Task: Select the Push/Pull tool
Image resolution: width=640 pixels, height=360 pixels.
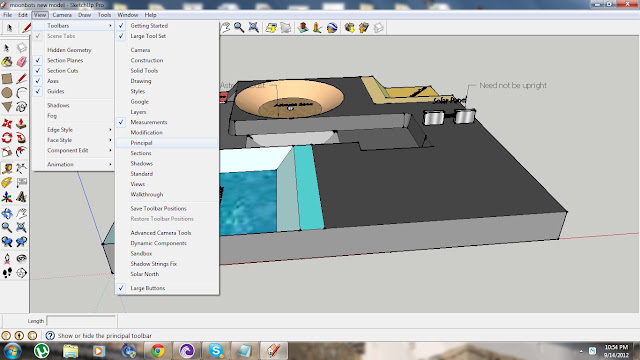Action: [22, 123]
